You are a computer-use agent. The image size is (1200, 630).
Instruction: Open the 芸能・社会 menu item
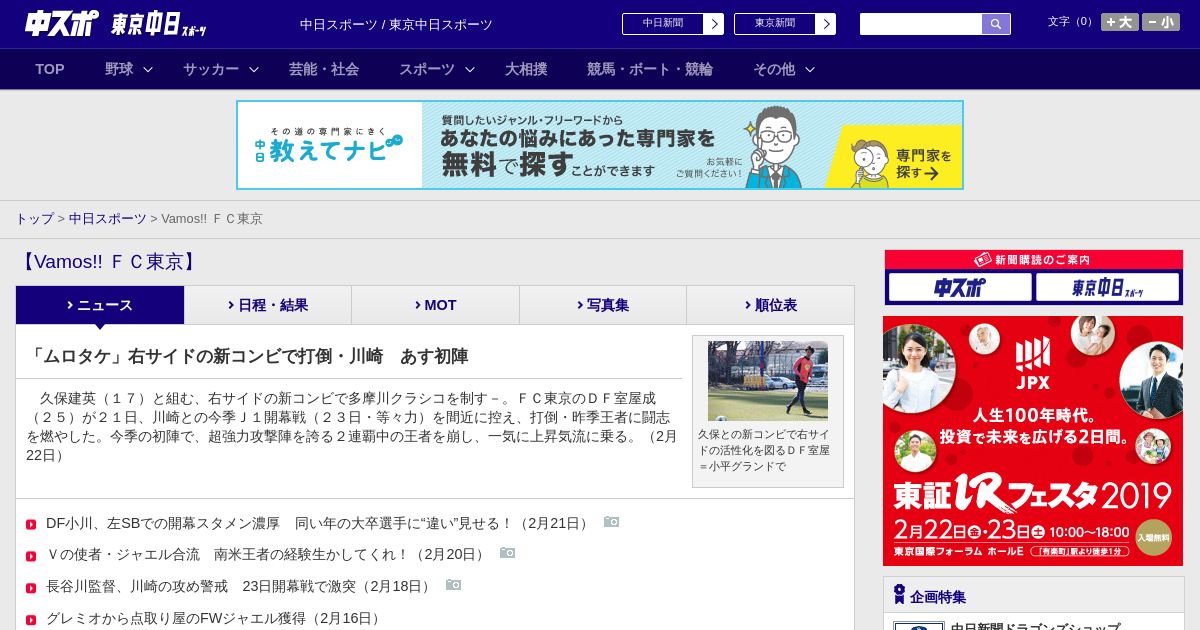(x=324, y=69)
